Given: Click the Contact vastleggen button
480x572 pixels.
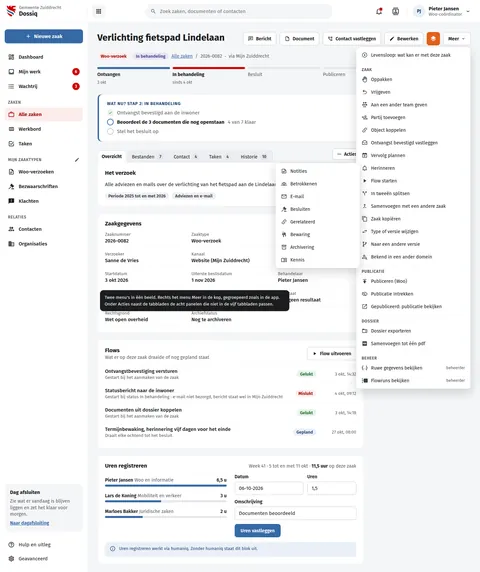Looking at the screenshot, I should pos(352,38).
